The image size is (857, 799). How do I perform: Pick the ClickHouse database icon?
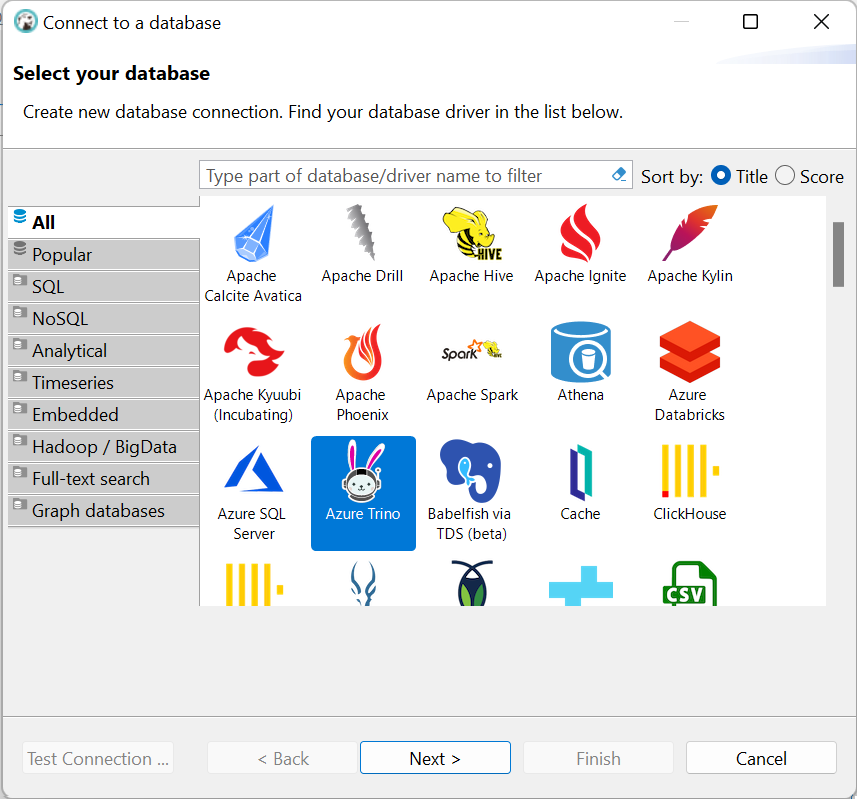click(690, 471)
